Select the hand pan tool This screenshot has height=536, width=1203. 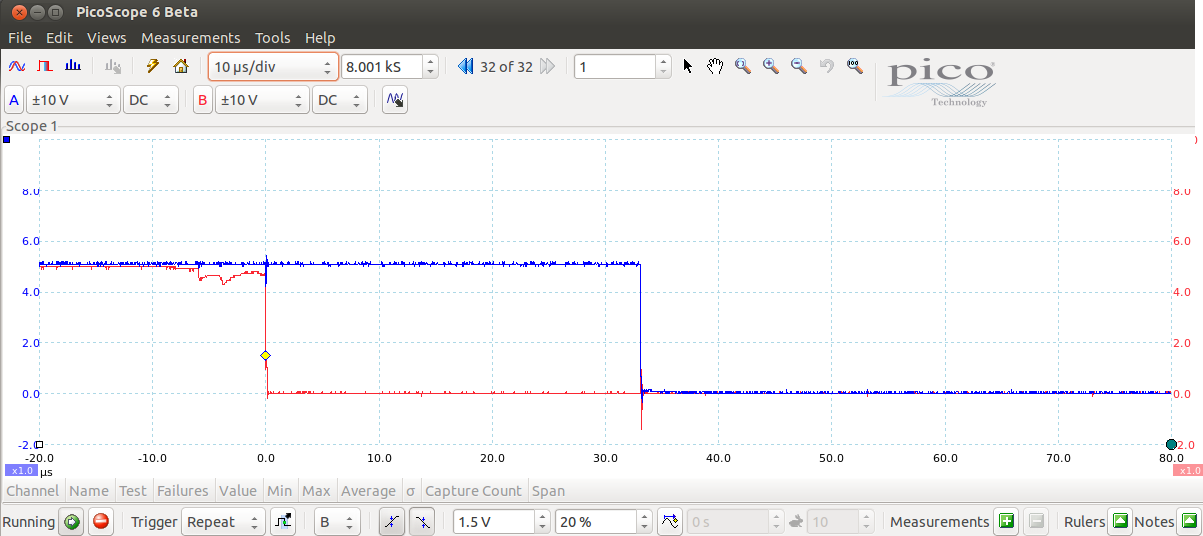pos(715,67)
